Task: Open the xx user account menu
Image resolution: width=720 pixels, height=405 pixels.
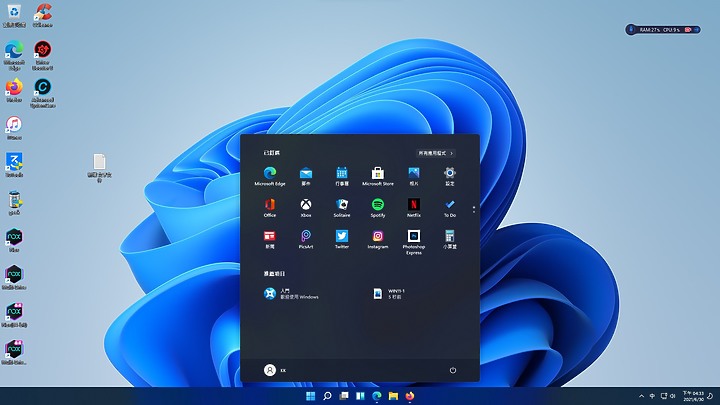Action: pos(275,370)
